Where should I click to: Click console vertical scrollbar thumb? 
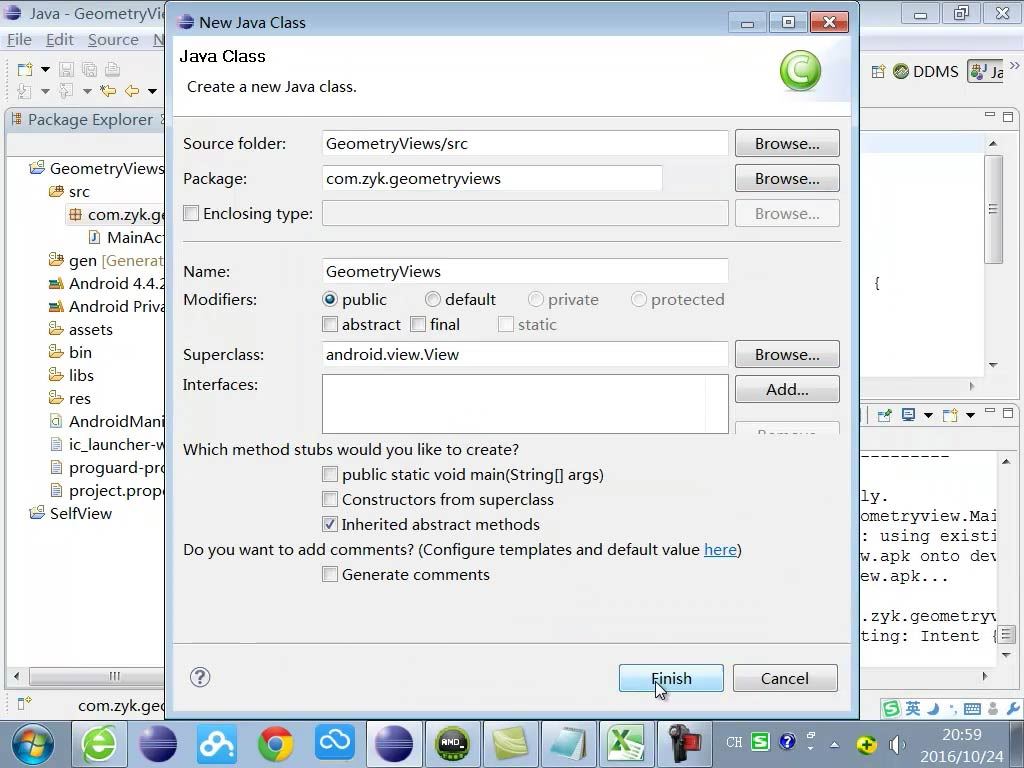click(1006, 634)
